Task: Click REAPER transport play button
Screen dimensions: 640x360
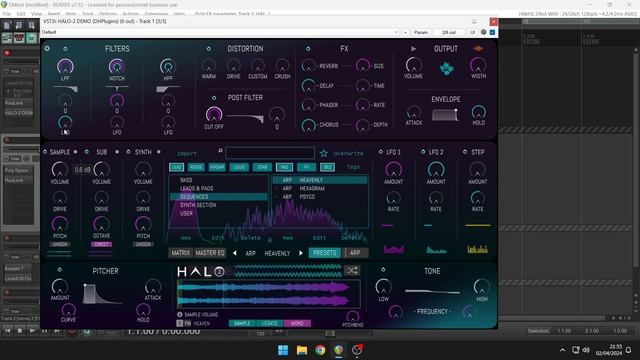Action: tap(32, 331)
